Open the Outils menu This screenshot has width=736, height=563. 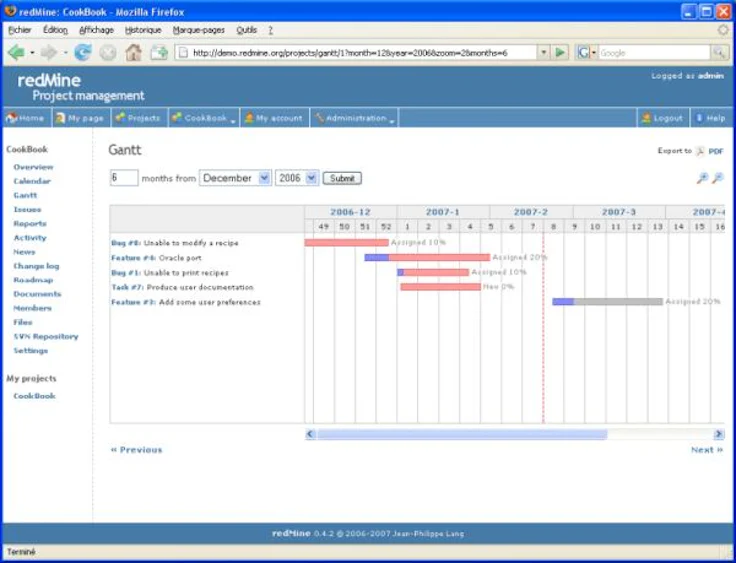tap(246, 30)
